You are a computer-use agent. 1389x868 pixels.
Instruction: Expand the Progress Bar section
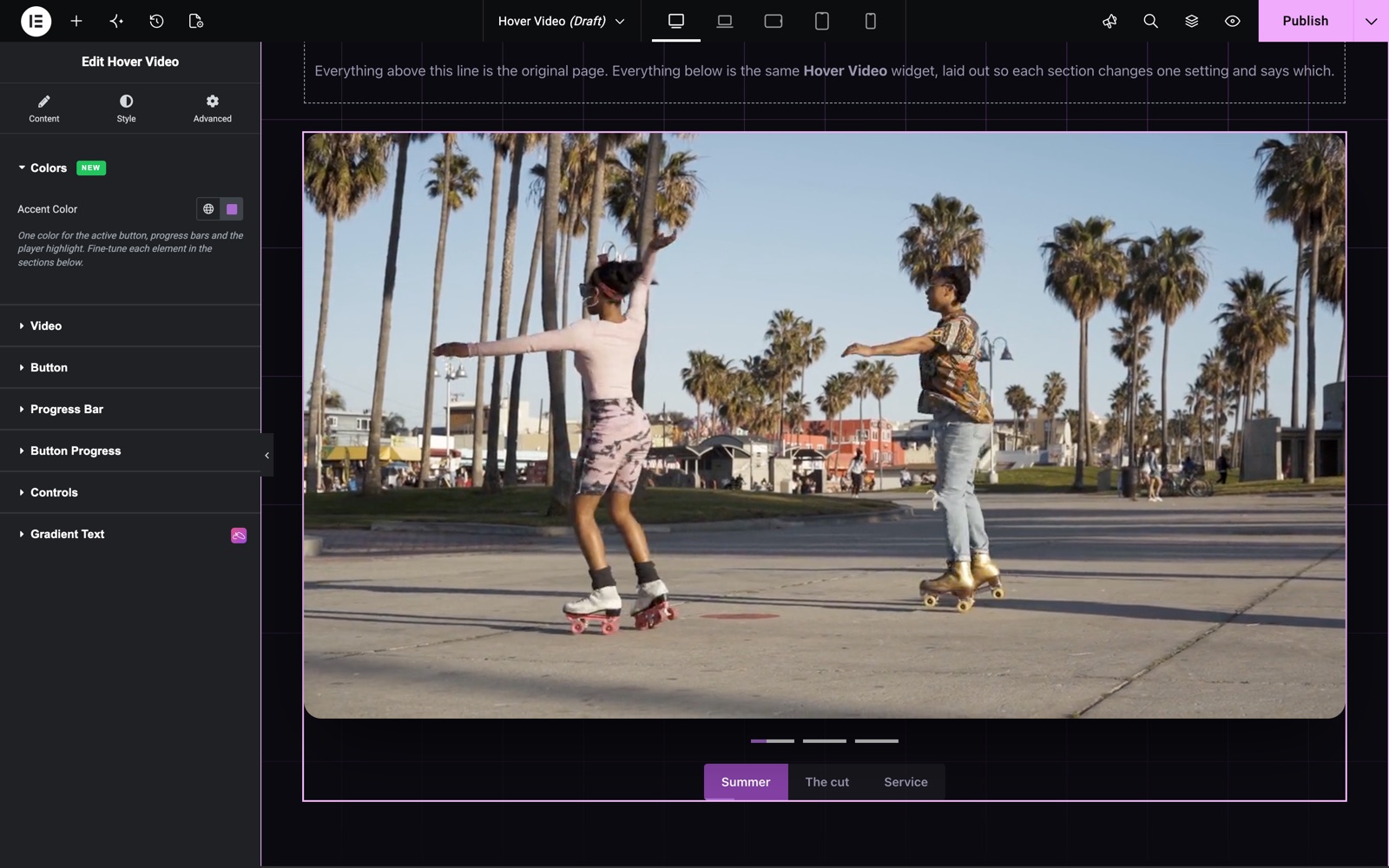pyautogui.click(x=130, y=409)
